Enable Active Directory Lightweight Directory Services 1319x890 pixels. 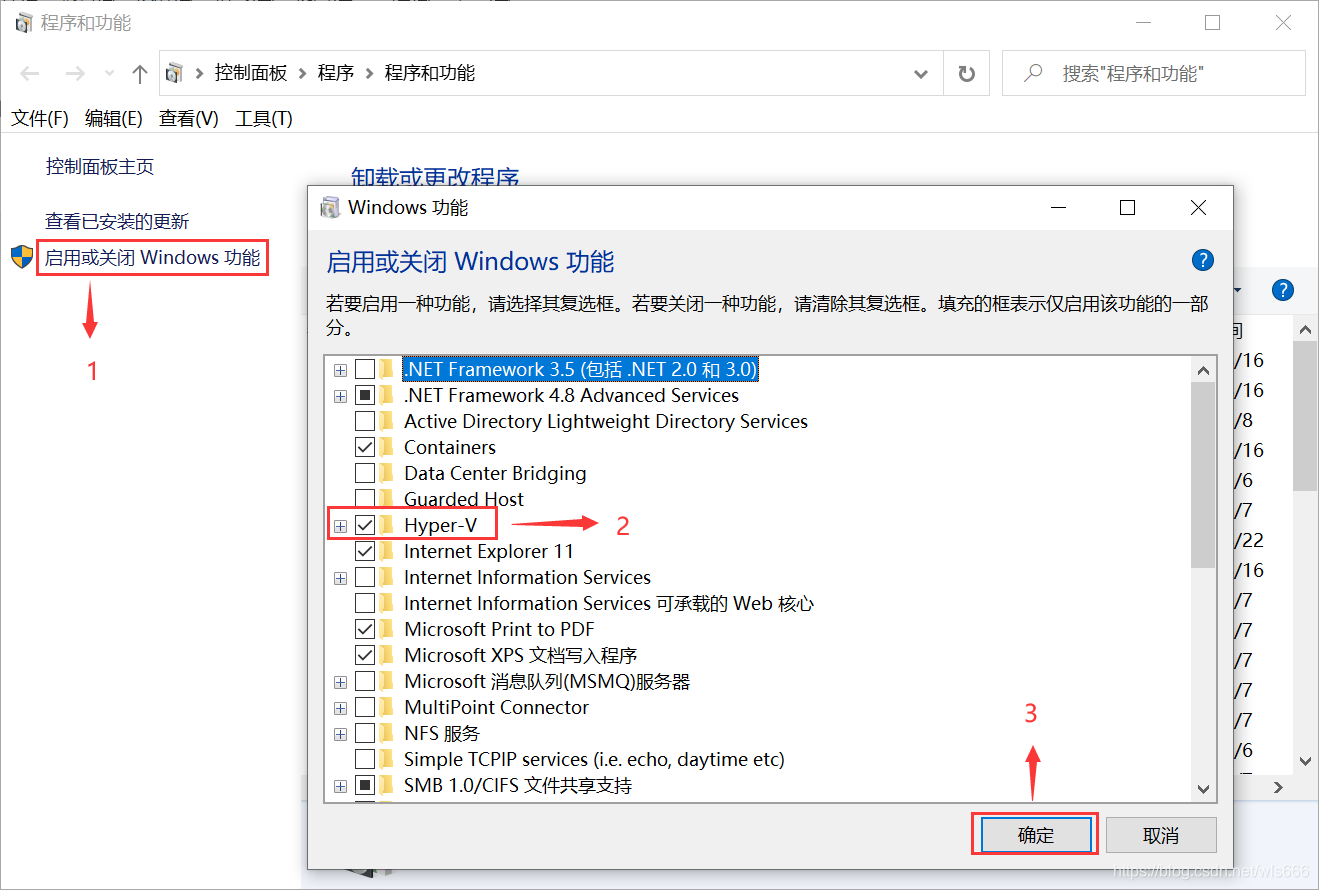click(365, 421)
